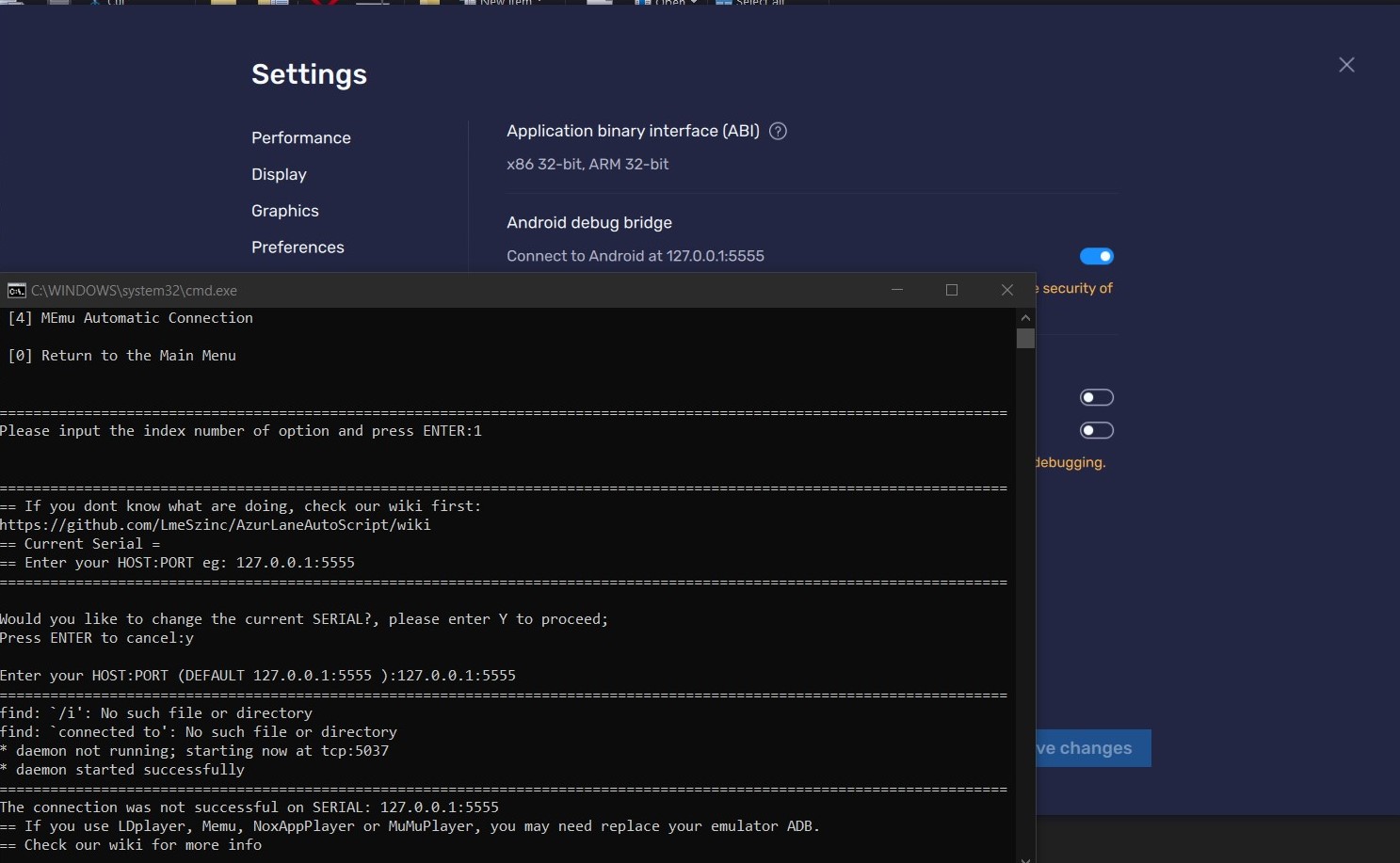Click the "find: `connected to'" error line

point(199,732)
